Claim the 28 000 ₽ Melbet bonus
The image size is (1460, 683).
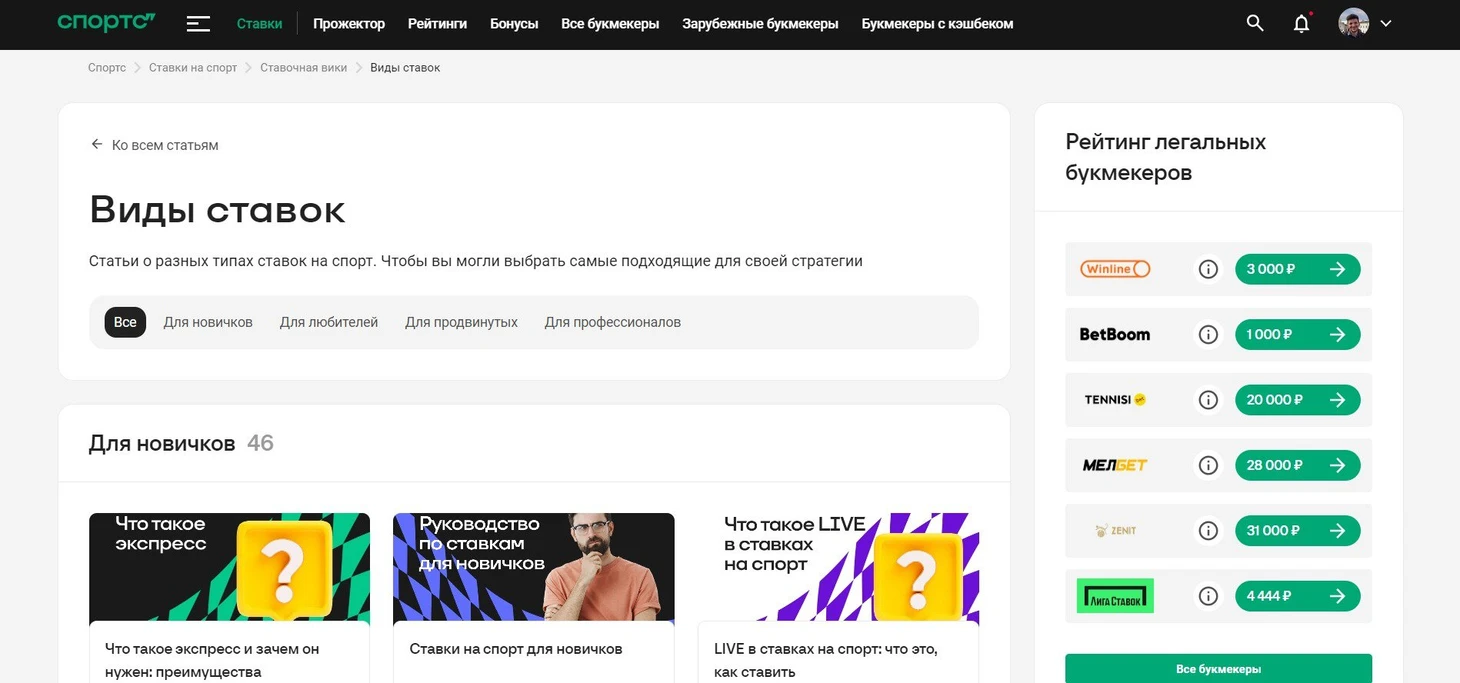[x=1297, y=465]
